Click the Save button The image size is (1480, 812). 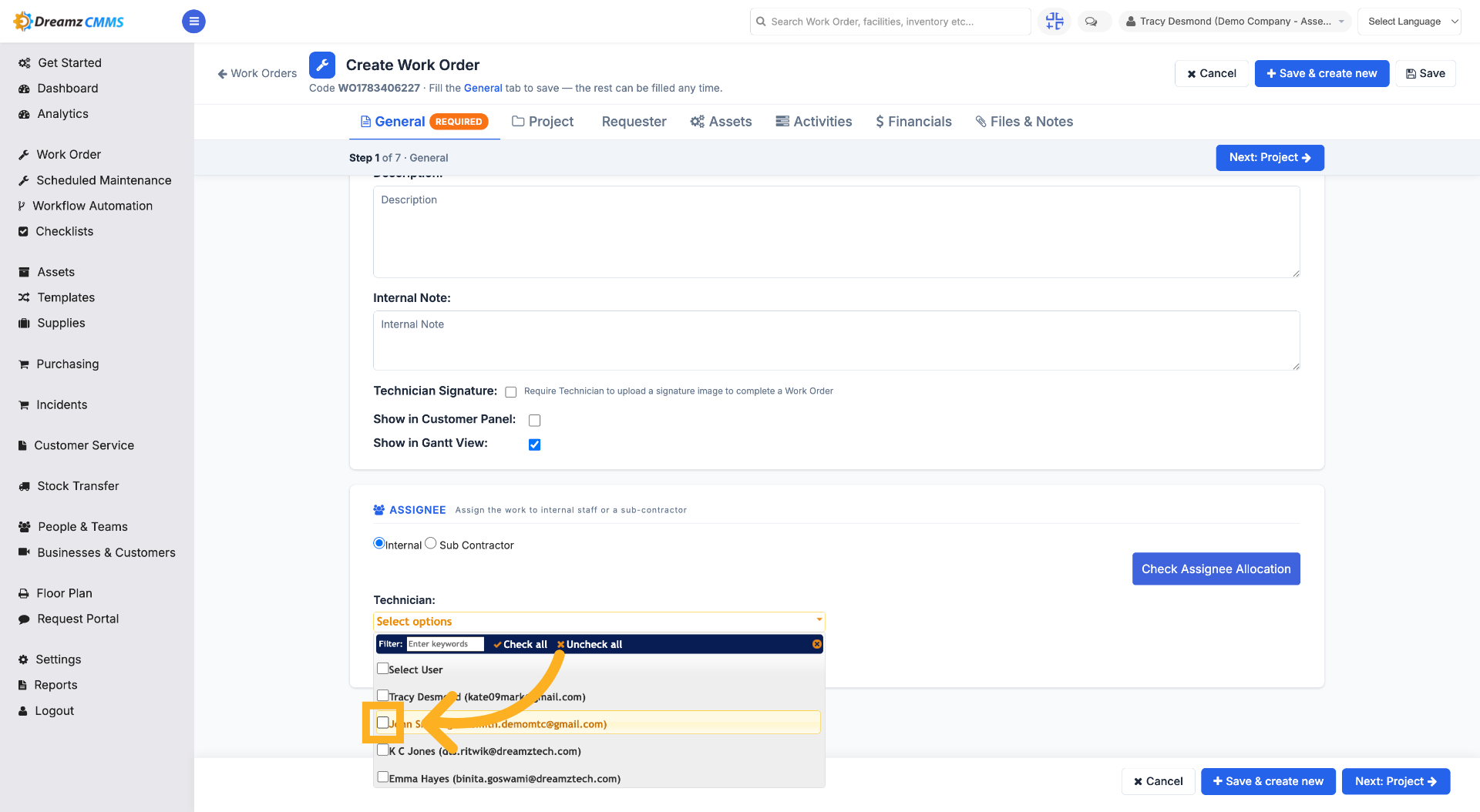(x=1425, y=73)
